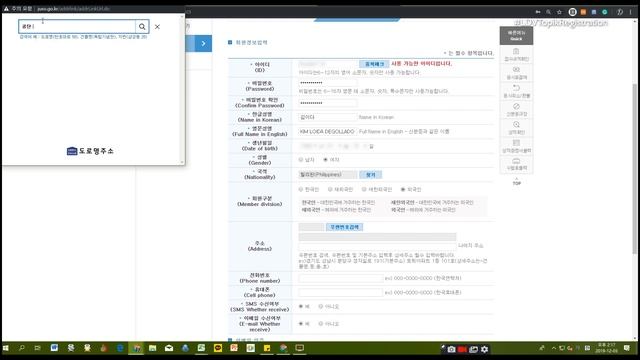
Task: Open the yellow sticky notes taskbar icon
Action: tap(267, 348)
